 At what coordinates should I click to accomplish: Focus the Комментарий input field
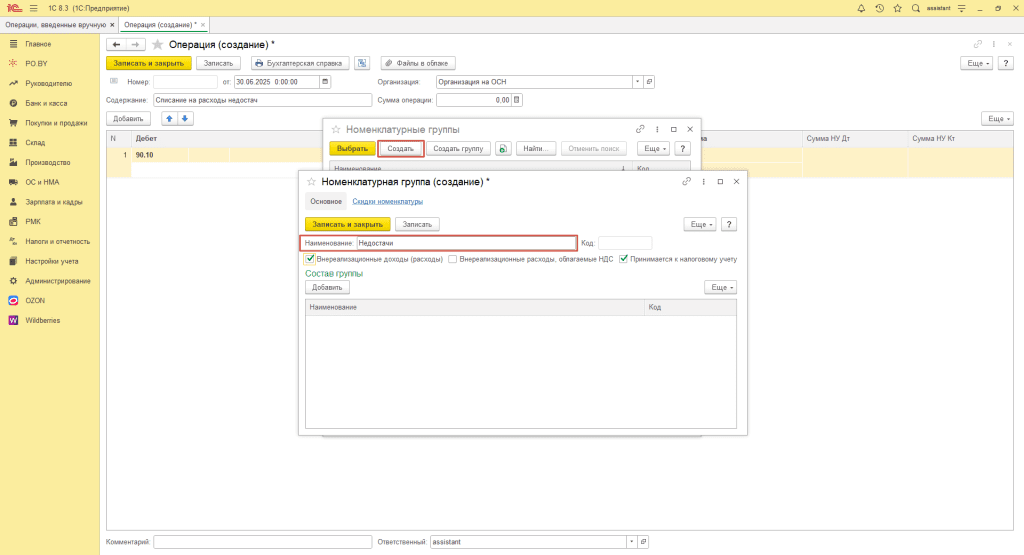coord(263,541)
